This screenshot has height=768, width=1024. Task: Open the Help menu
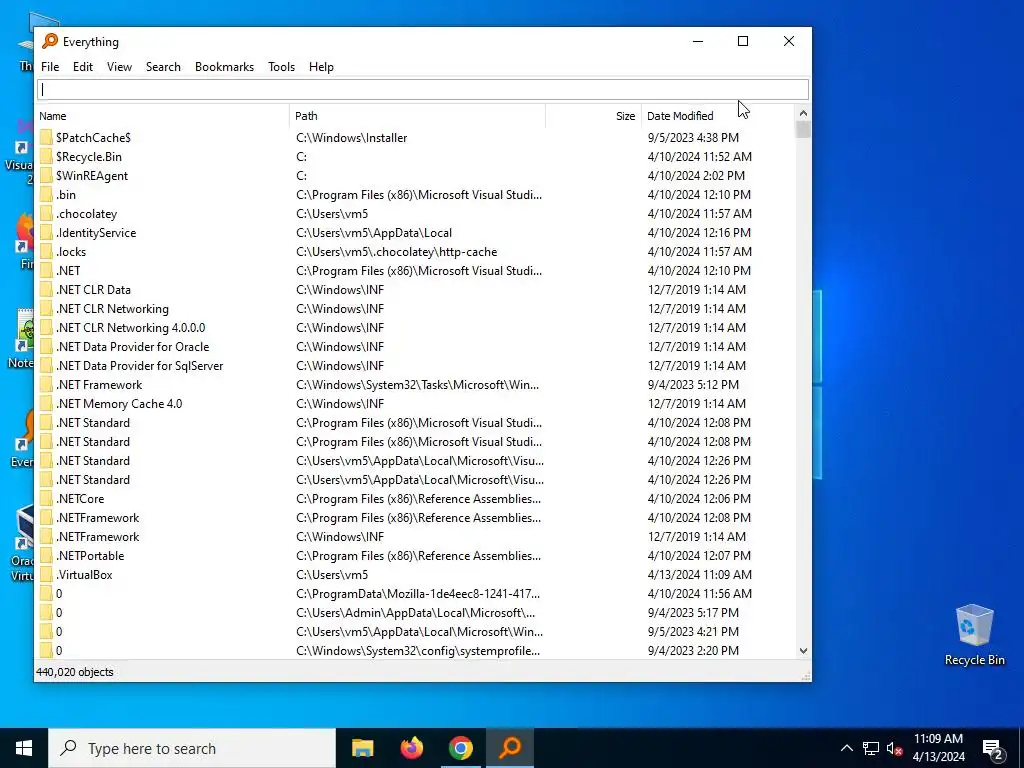coord(321,67)
